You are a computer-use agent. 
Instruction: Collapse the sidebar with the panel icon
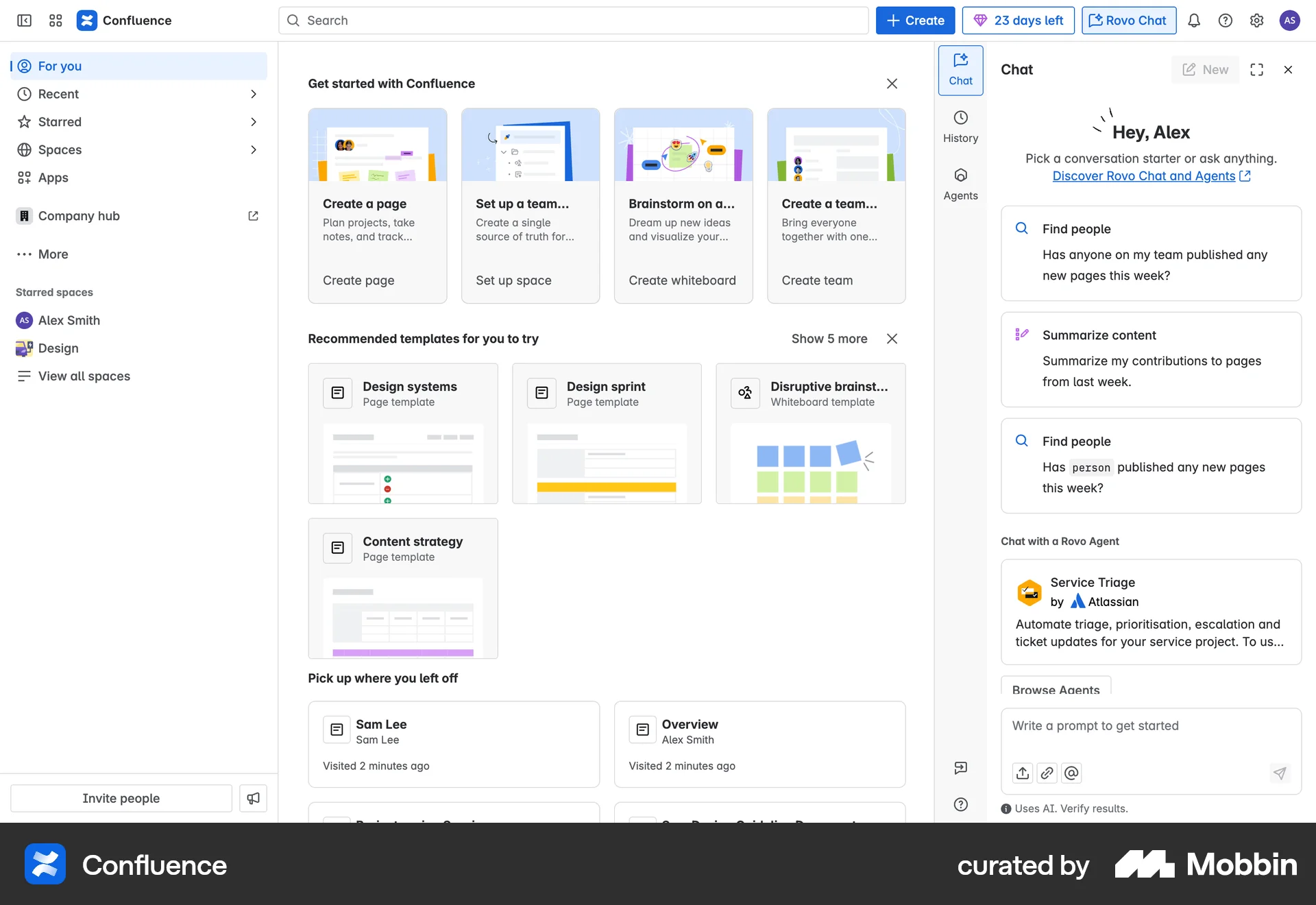tap(24, 20)
